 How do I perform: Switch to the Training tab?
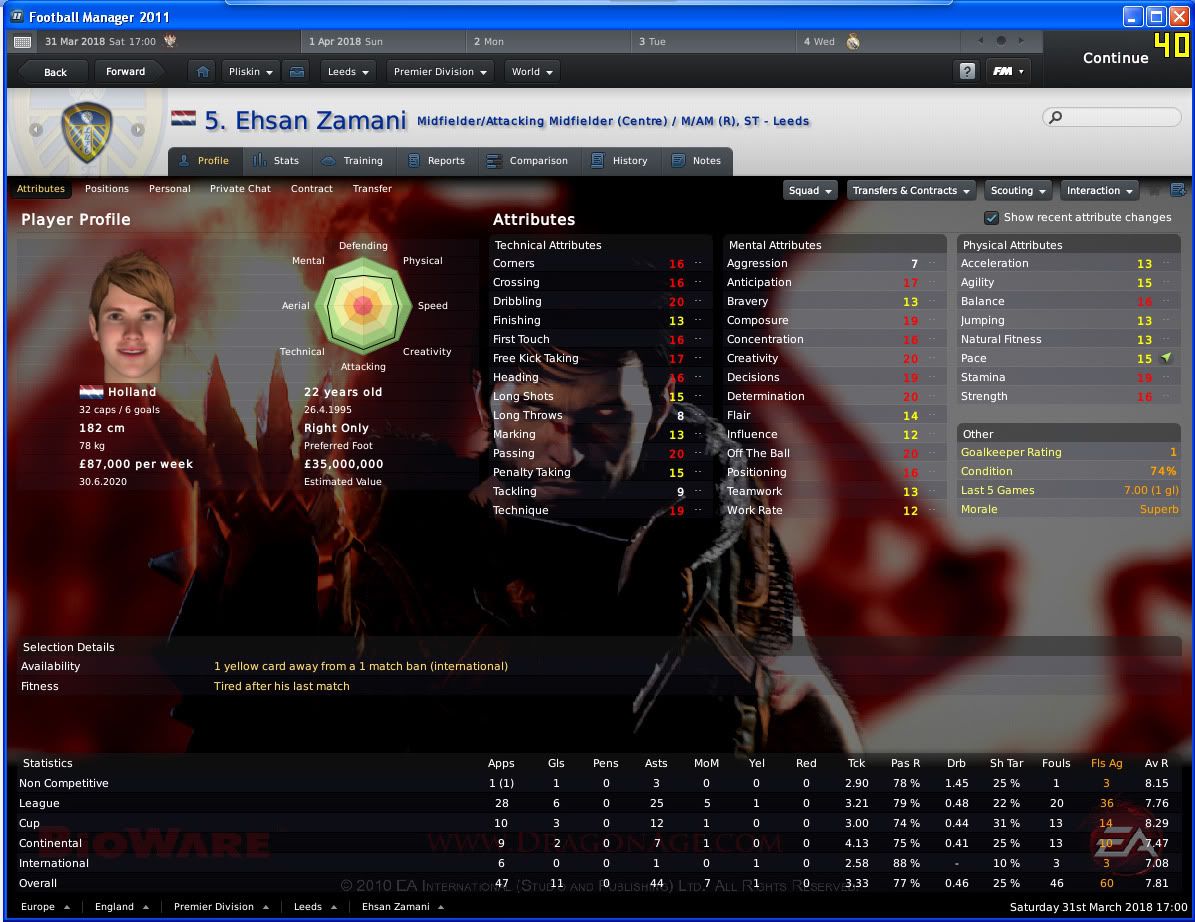pyautogui.click(x=353, y=161)
